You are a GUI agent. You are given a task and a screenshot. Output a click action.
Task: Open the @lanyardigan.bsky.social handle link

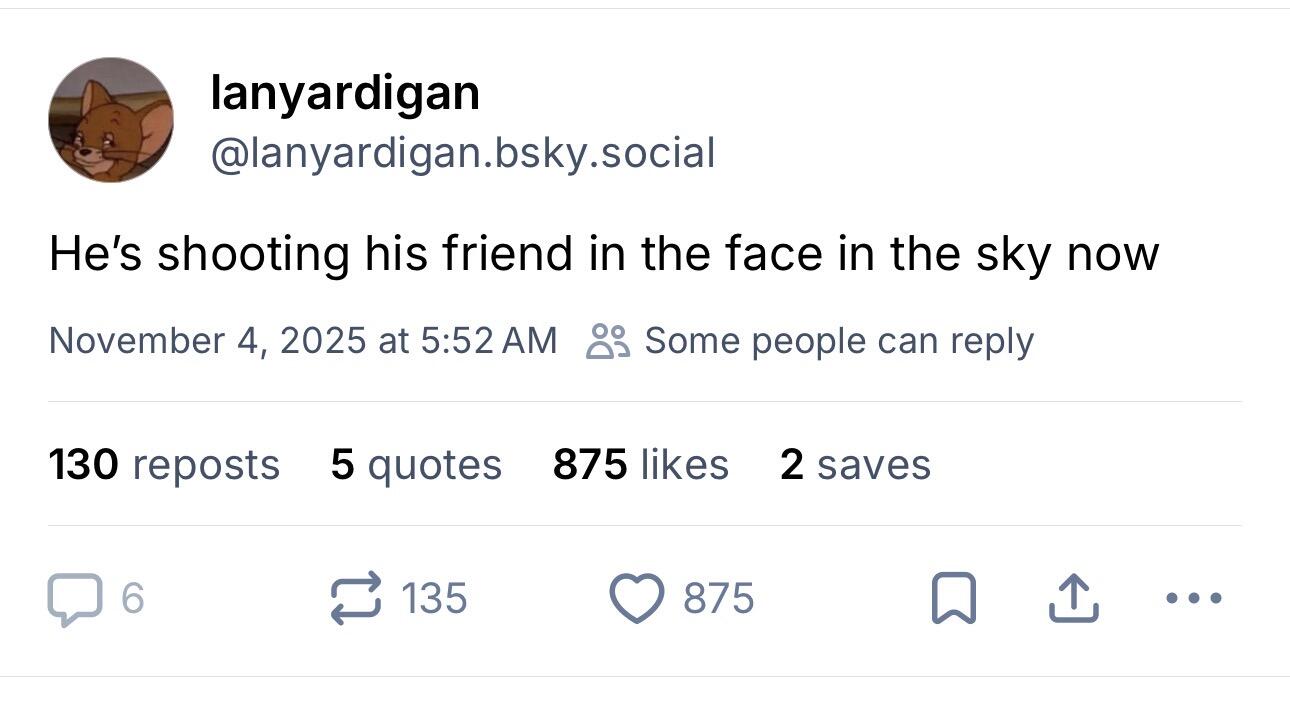pyautogui.click(x=462, y=153)
